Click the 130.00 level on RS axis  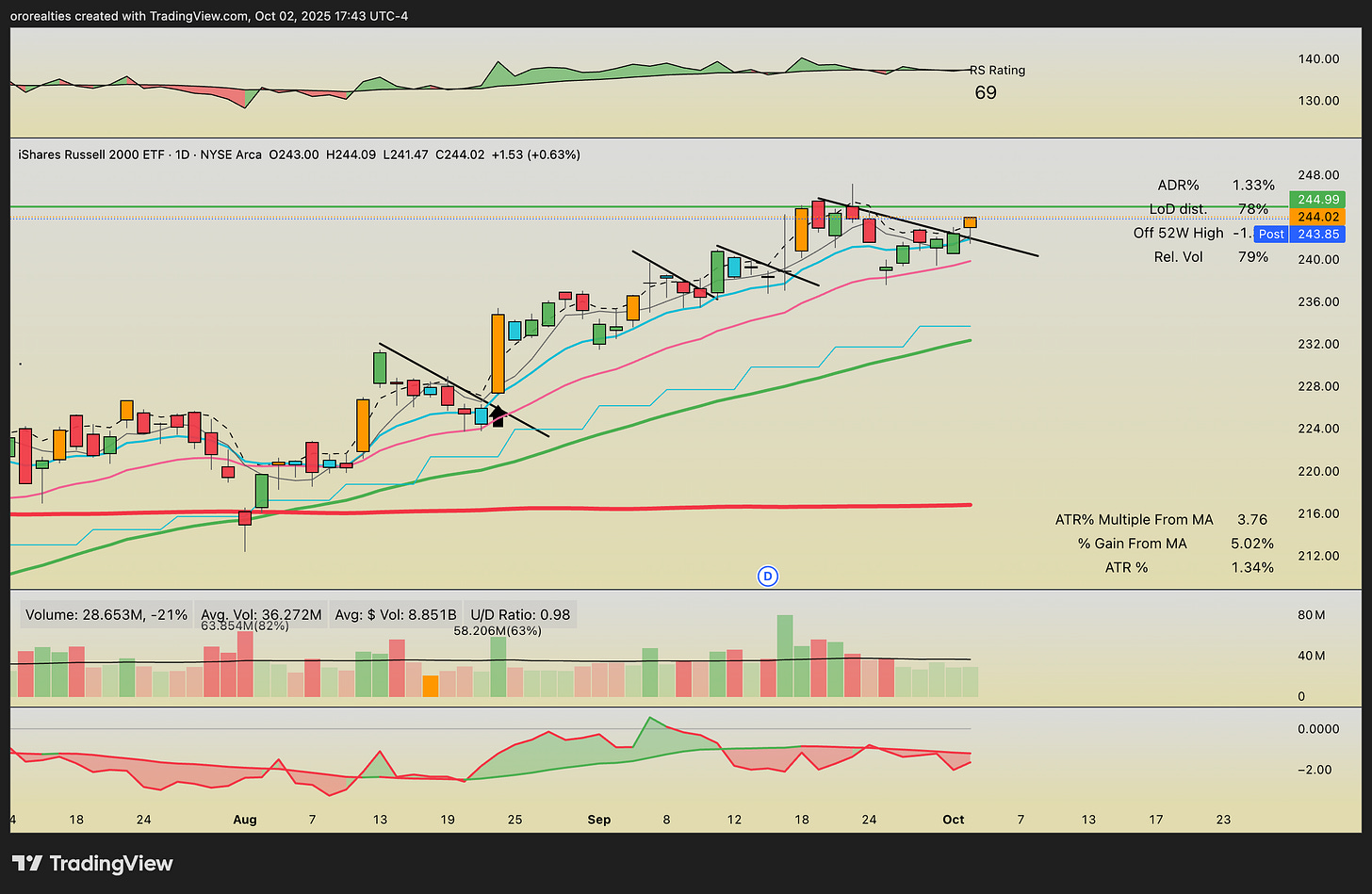pyautogui.click(x=1318, y=101)
